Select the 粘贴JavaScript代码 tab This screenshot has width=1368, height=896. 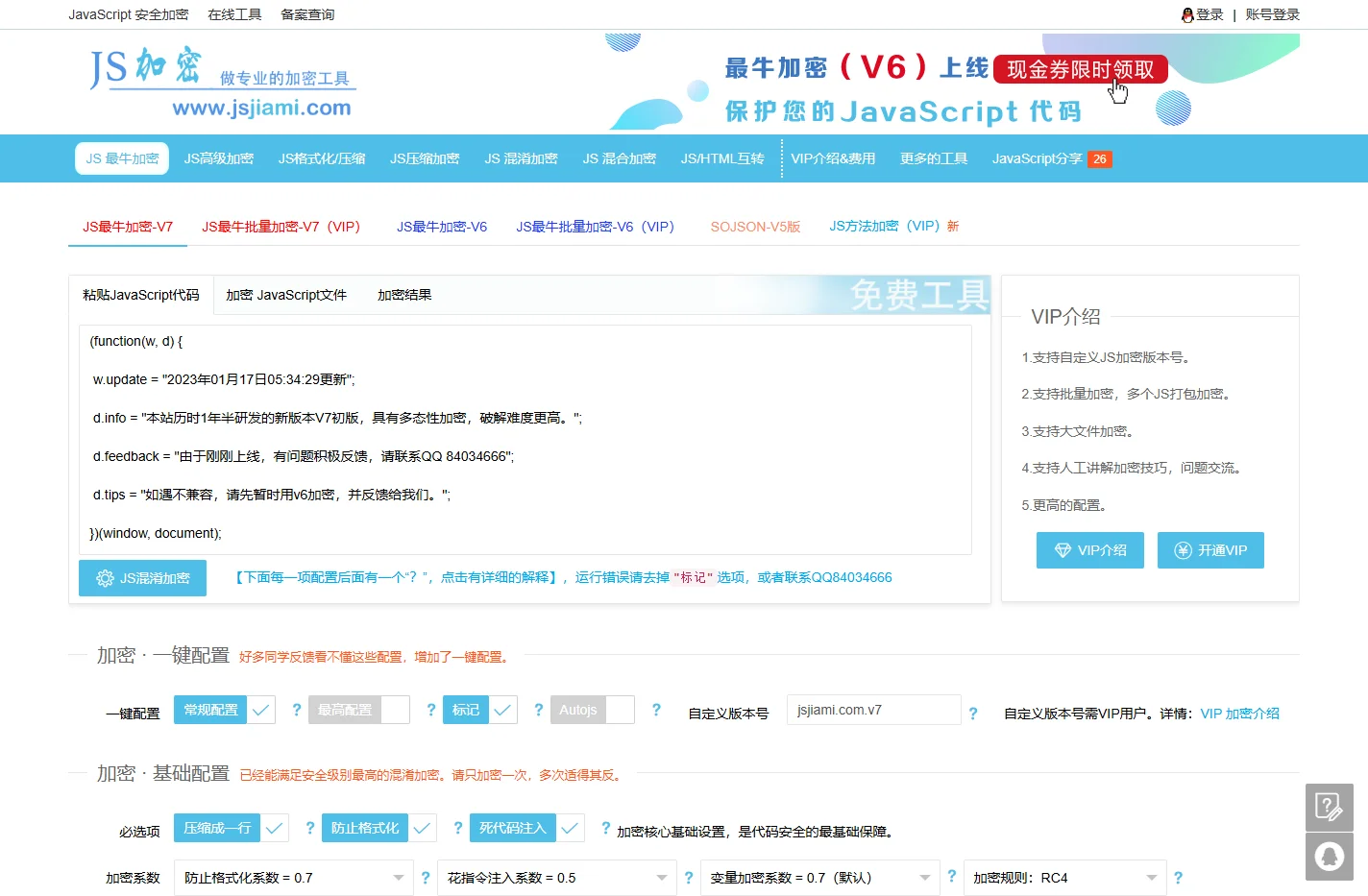click(141, 295)
